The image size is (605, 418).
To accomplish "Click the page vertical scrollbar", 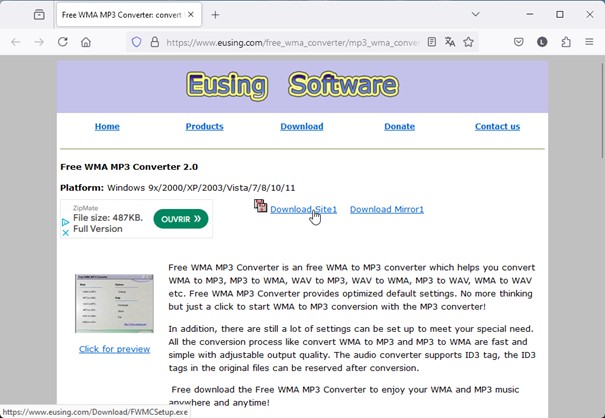I will point(602,110).
